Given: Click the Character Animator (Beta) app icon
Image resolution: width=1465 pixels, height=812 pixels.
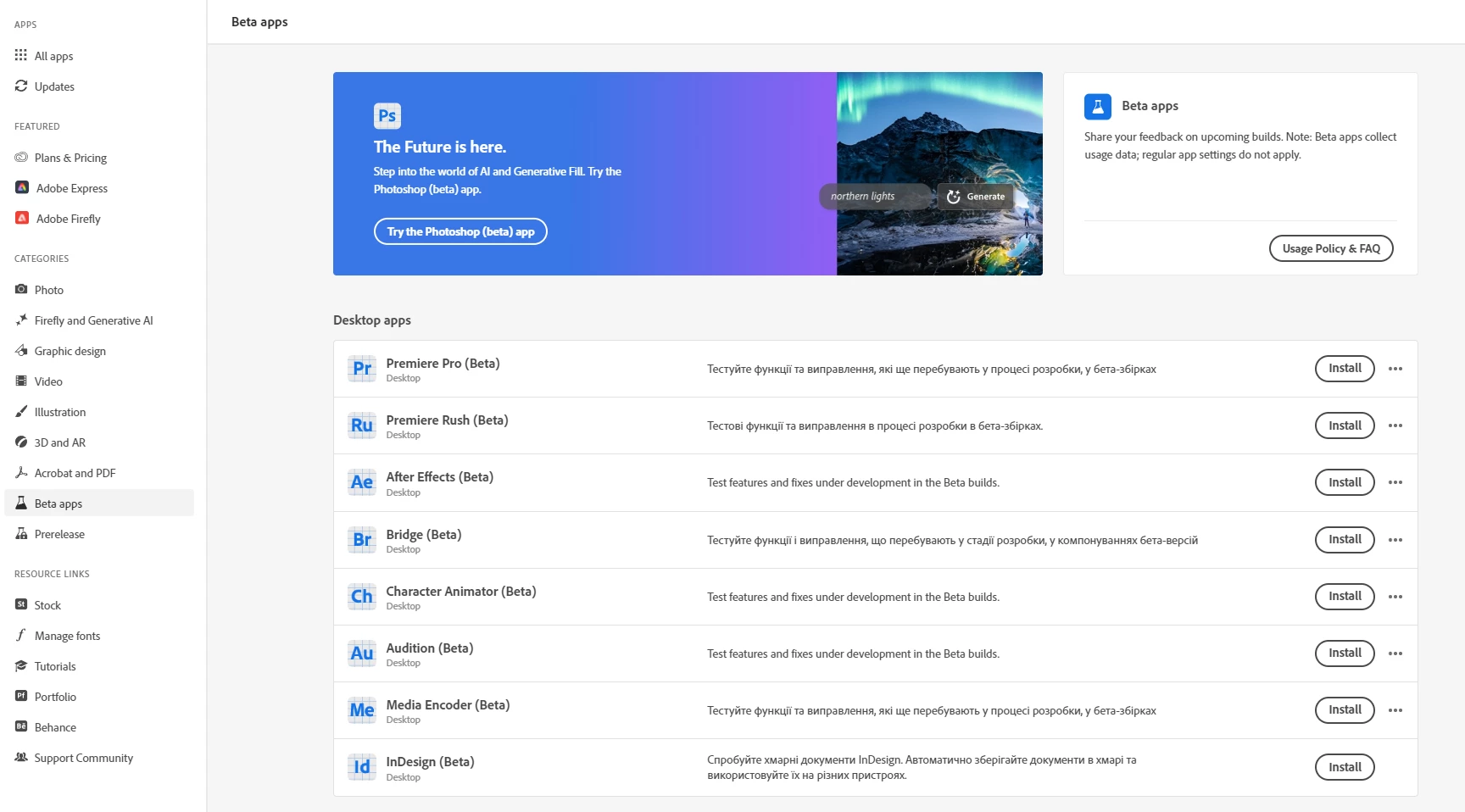Looking at the screenshot, I should (362, 597).
